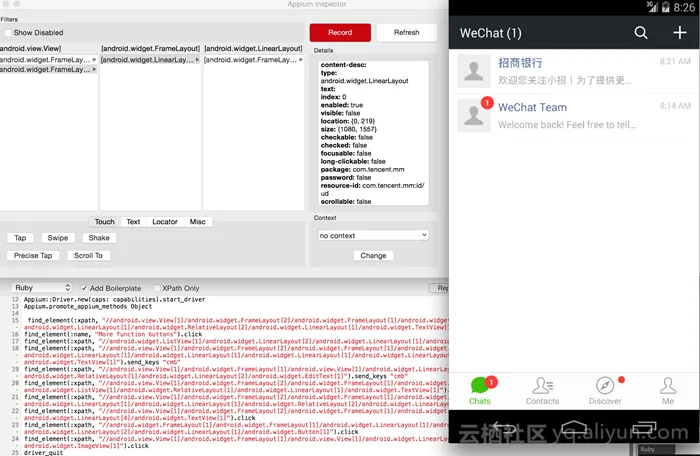Click code line 25 driver_quit
700x456 pixels.
(43, 452)
